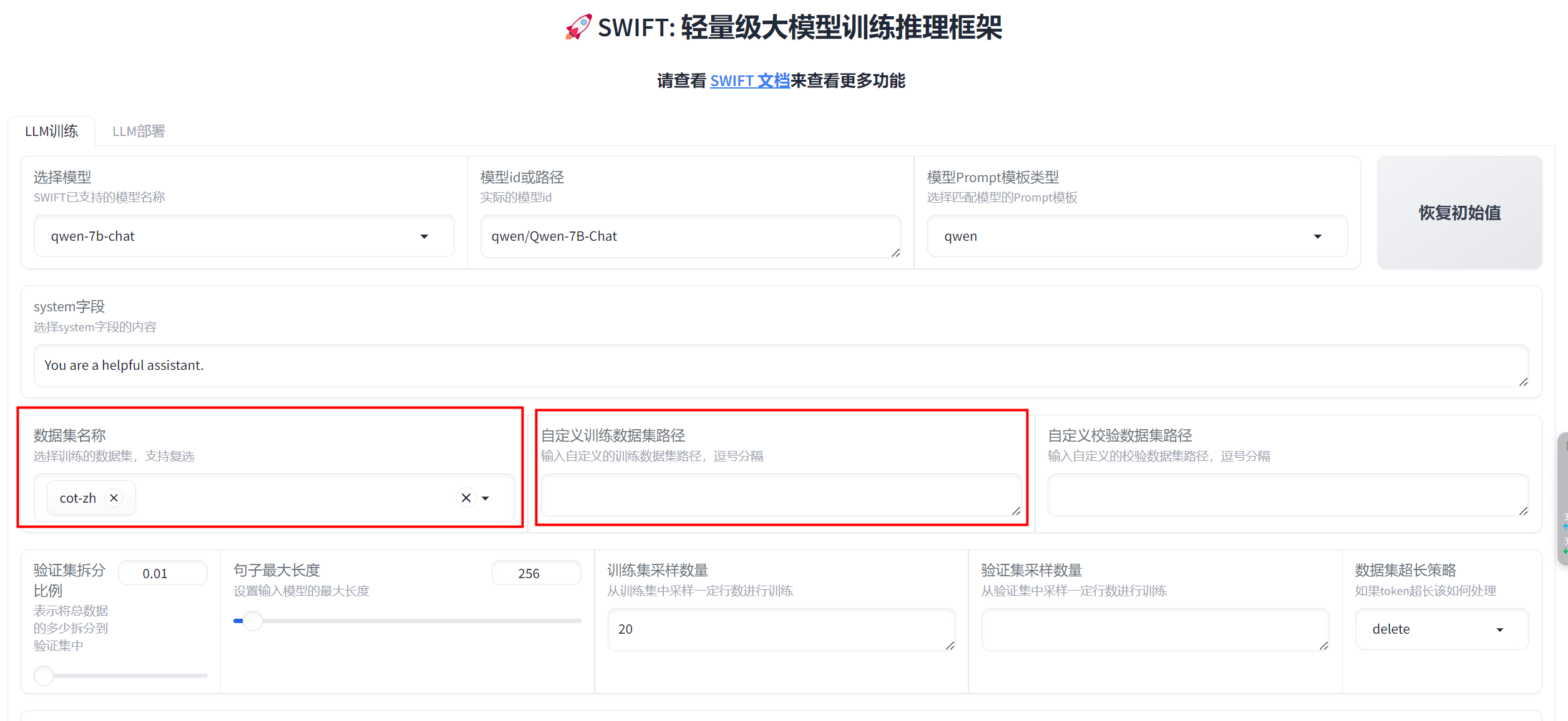Open the Prompt template type dropdown
The height and width of the screenshot is (721, 1568).
click(x=1136, y=236)
